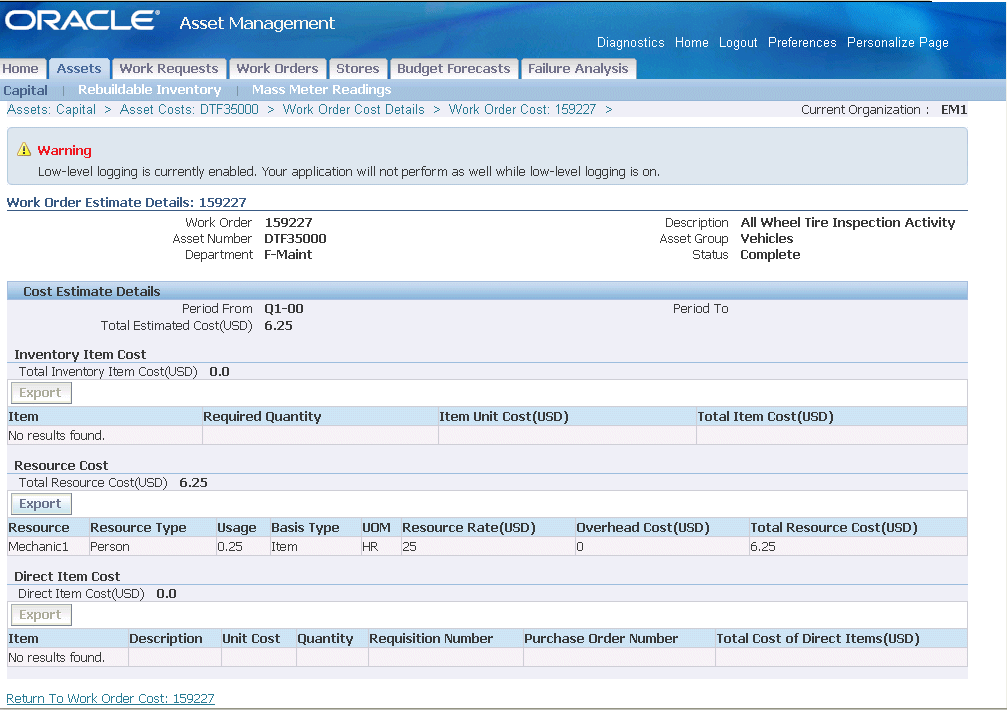
Task: Select the Assets tab
Action: [79, 69]
